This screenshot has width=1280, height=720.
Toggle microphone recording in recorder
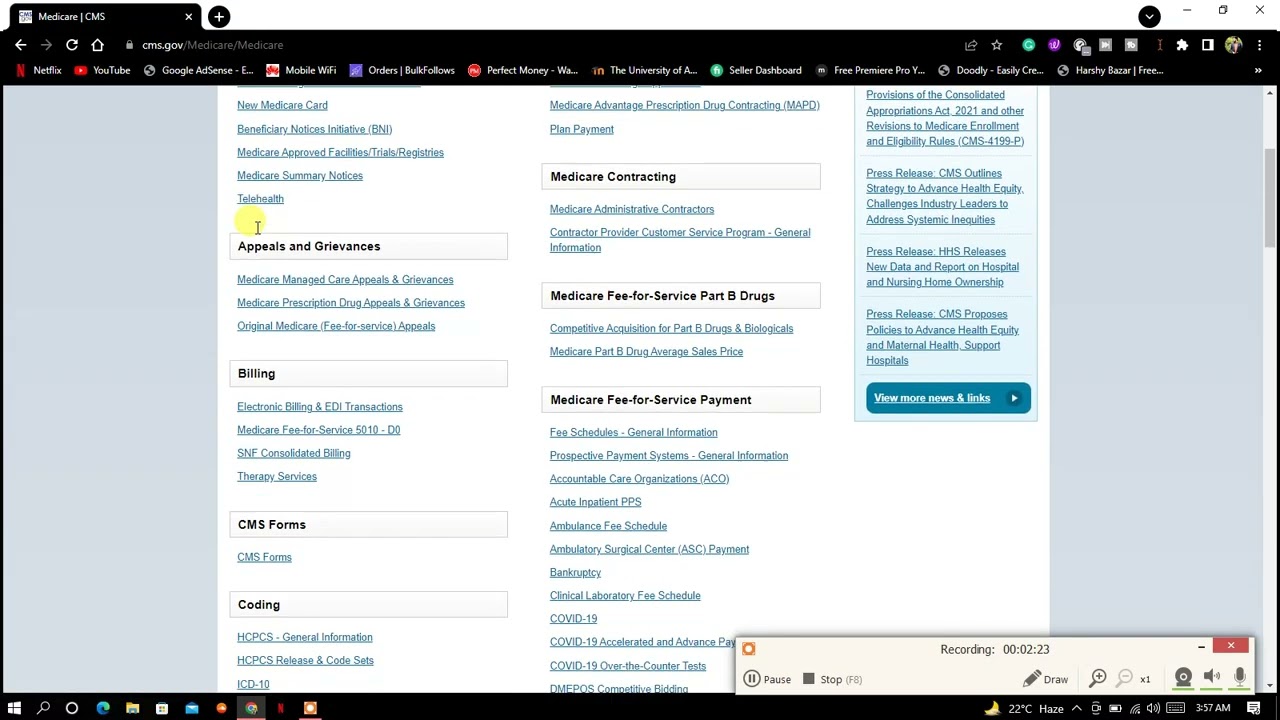[x=1240, y=678]
